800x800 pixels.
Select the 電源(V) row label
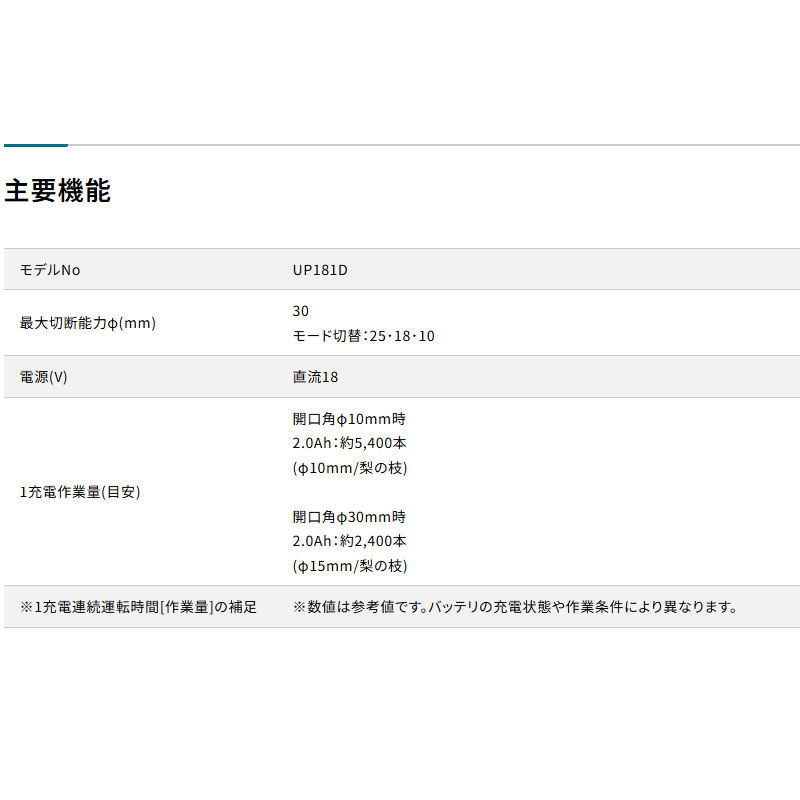pos(44,377)
